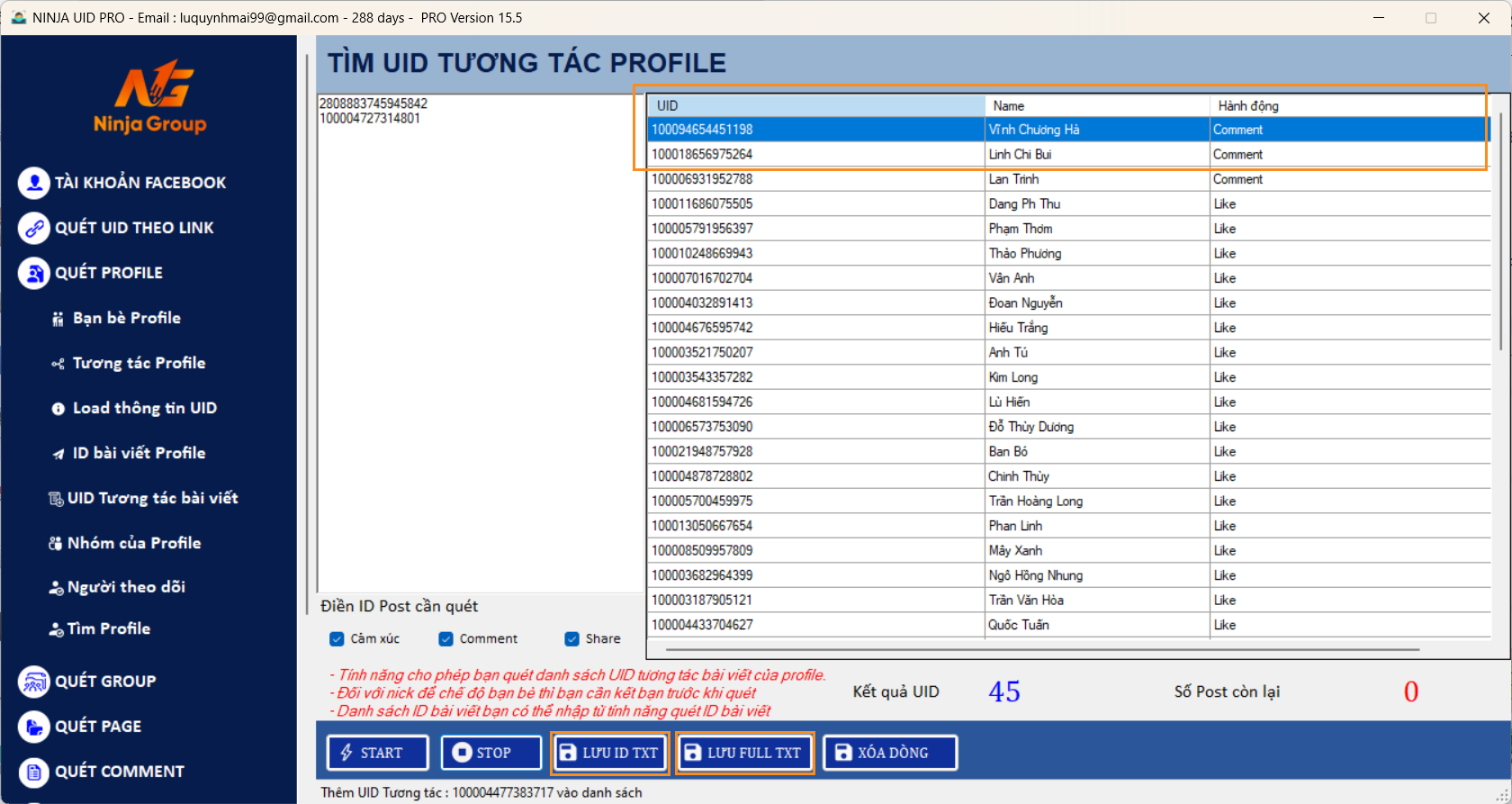Save IDs with LƯU ID TXT

(x=610, y=753)
